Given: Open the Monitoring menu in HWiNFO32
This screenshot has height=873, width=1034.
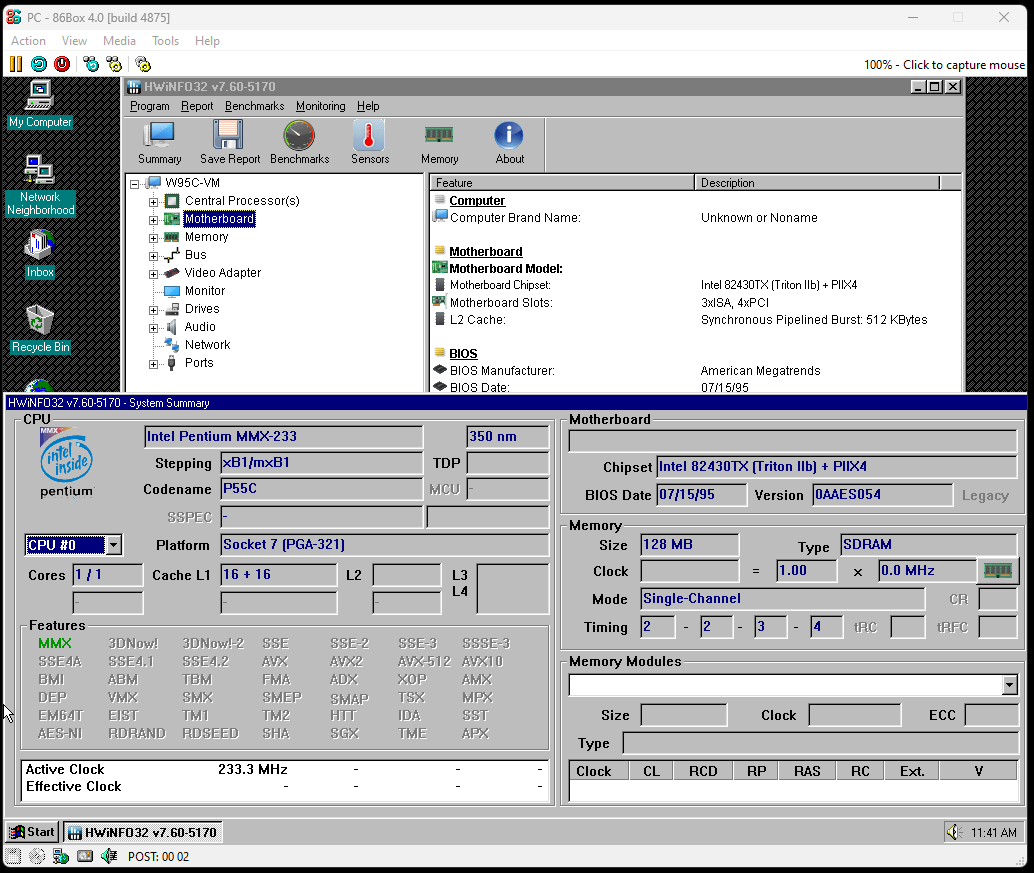Looking at the screenshot, I should coord(320,105).
